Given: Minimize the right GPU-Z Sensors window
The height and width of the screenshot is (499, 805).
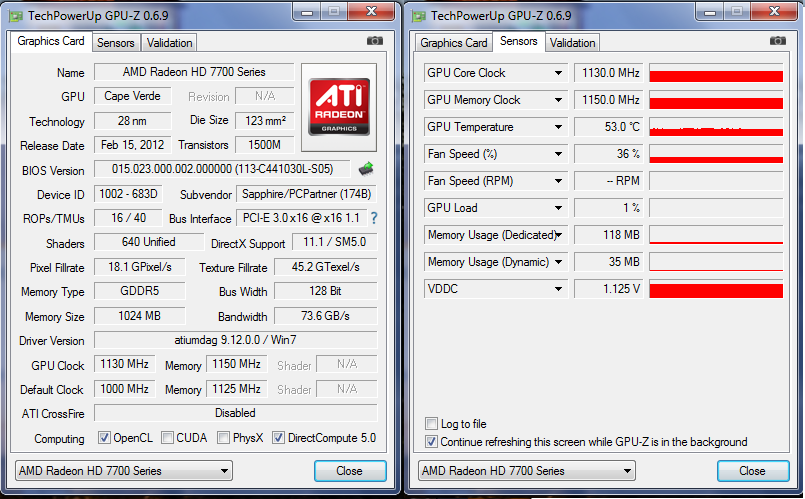Looking at the screenshot, I should (x=710, y=12).
